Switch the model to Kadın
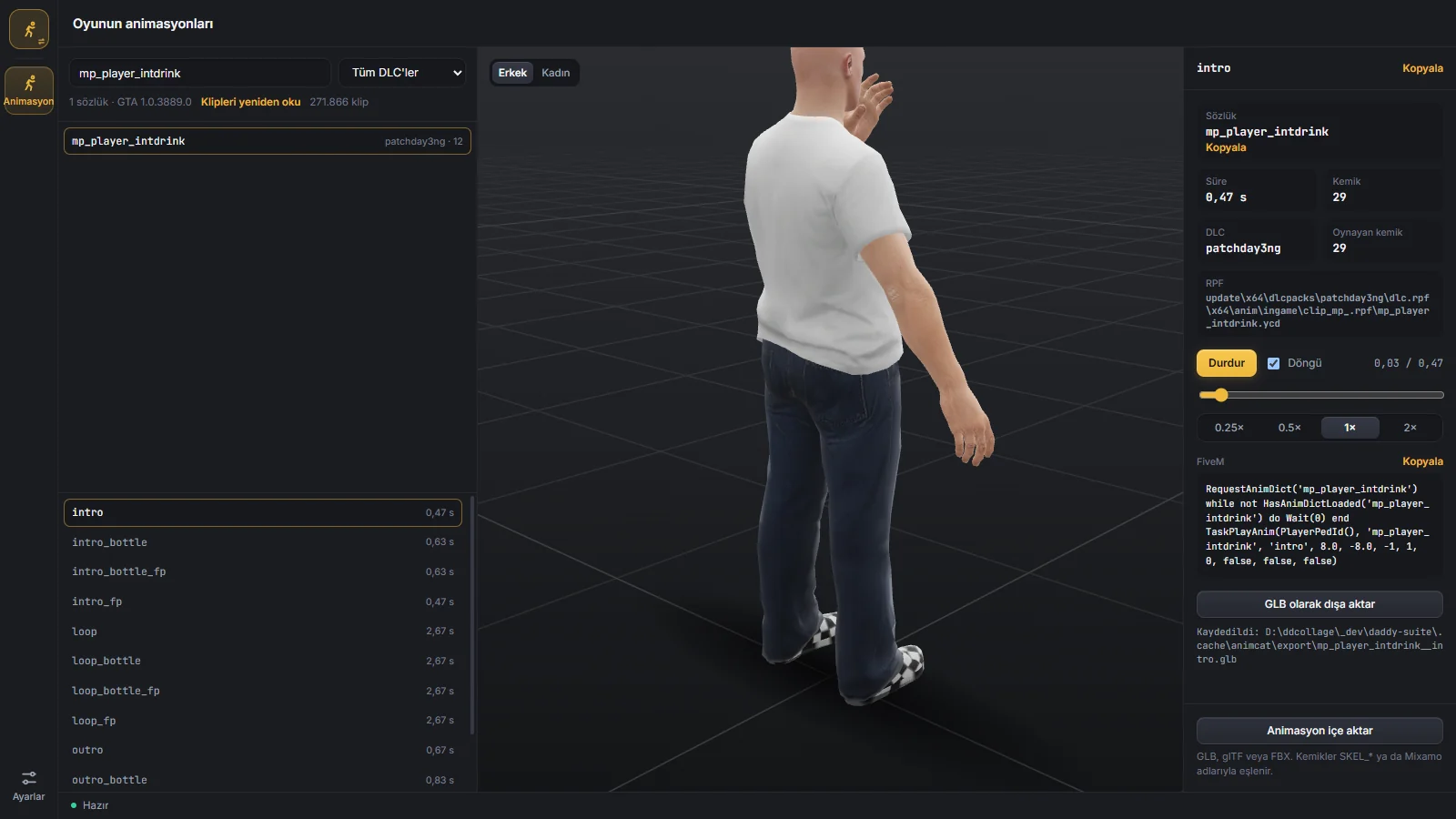This screenshot has height=819, width=1456. 556,73
